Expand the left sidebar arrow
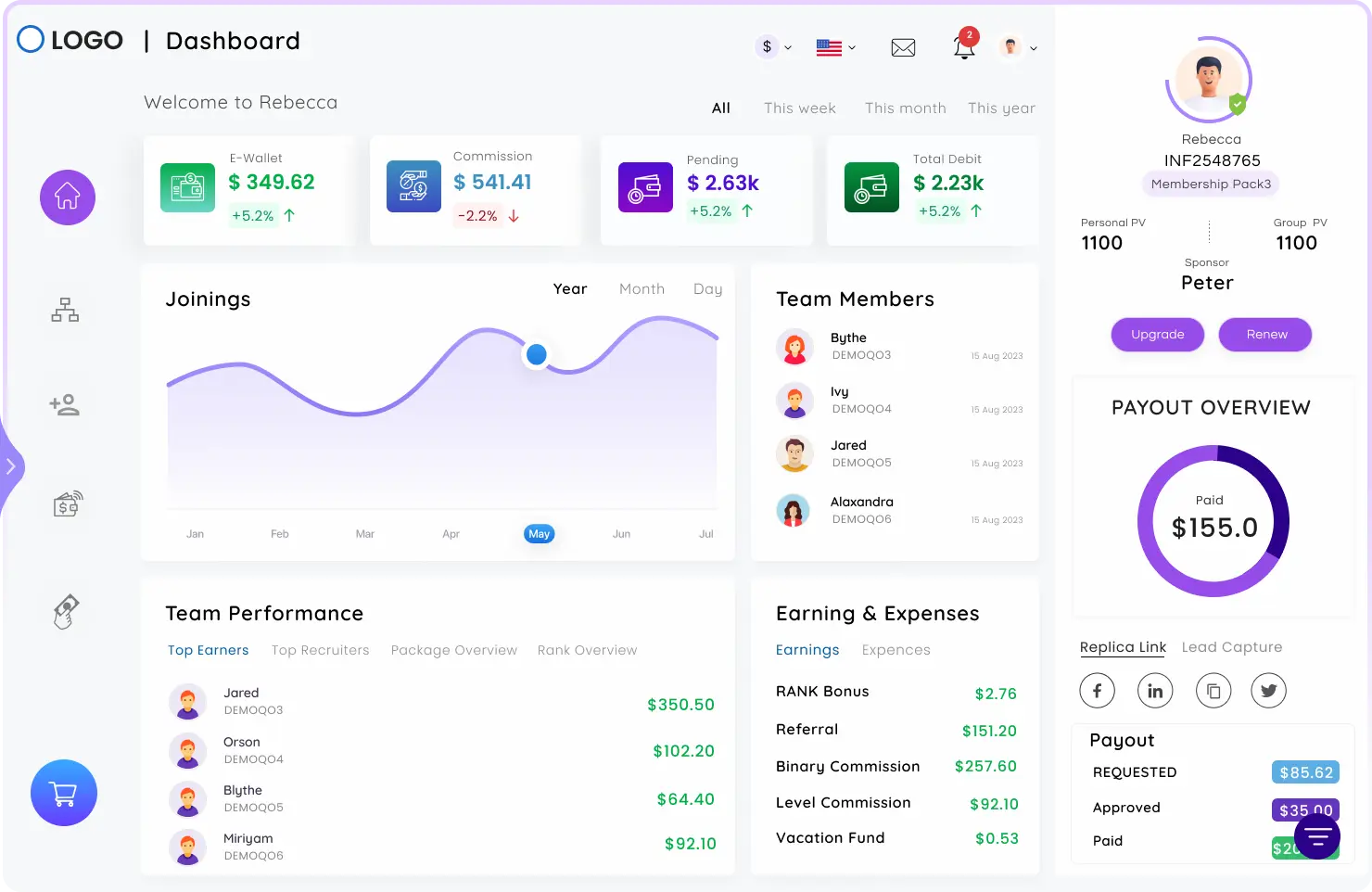The width and height of the screenshot is (1372, 892). tap(10, 466)
